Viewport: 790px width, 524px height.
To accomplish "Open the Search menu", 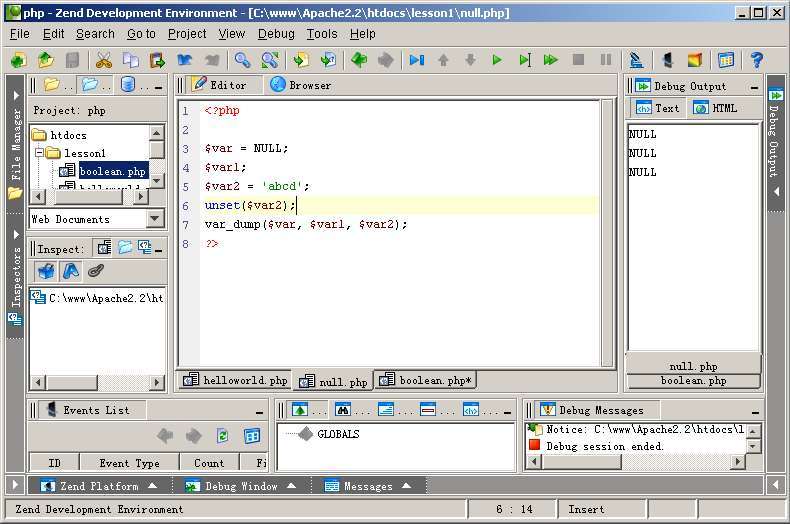I will (x=95, y=34).
